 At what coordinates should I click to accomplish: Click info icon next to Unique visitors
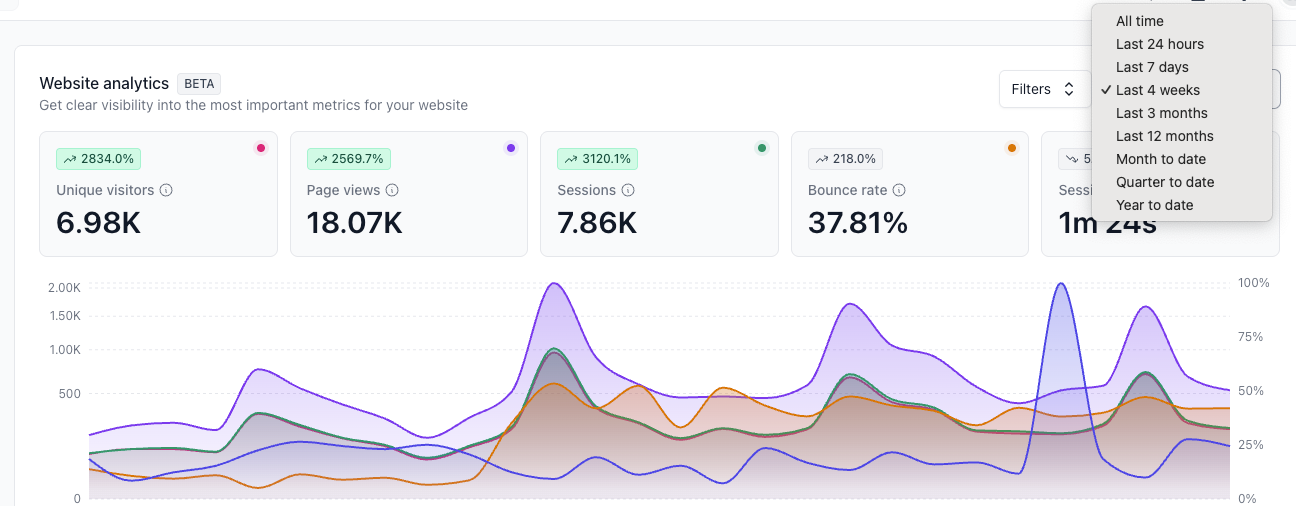pyautogui.click(x=166, y=190)
